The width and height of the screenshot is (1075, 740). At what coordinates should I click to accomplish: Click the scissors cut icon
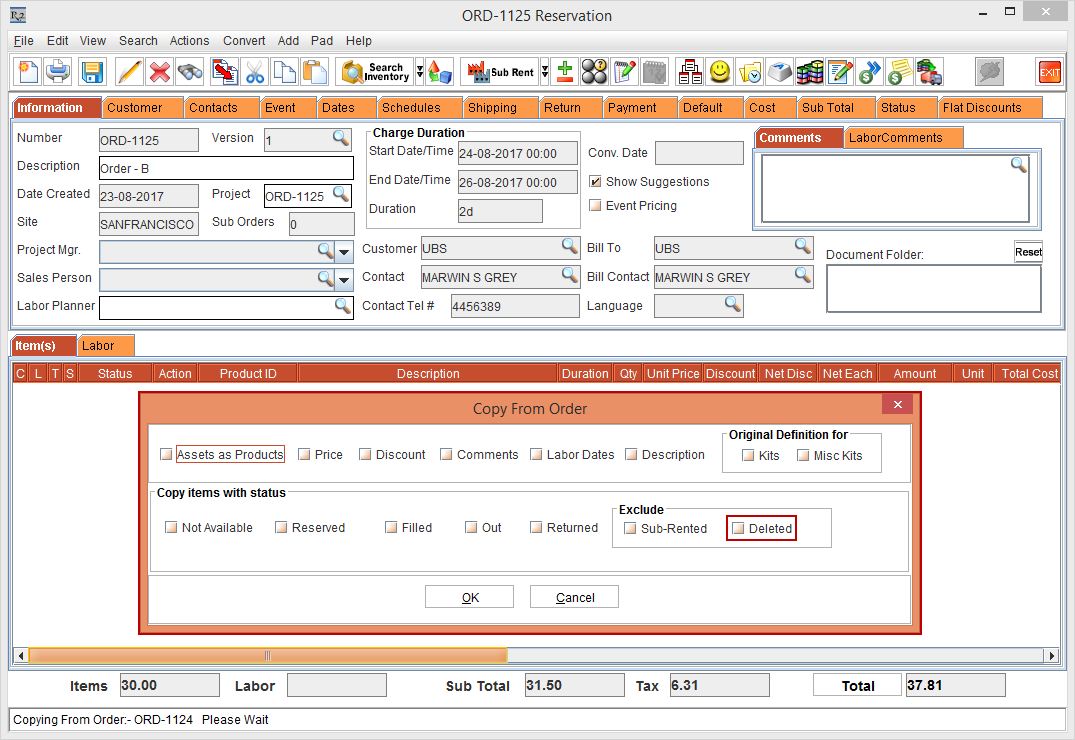click(x=254, y=72)
